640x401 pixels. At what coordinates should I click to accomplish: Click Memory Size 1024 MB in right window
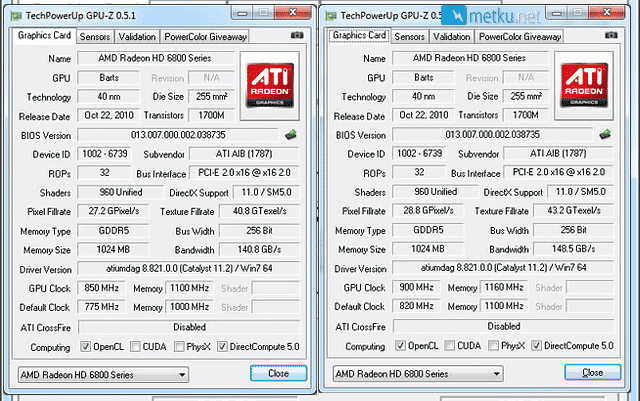pos(428,249)
